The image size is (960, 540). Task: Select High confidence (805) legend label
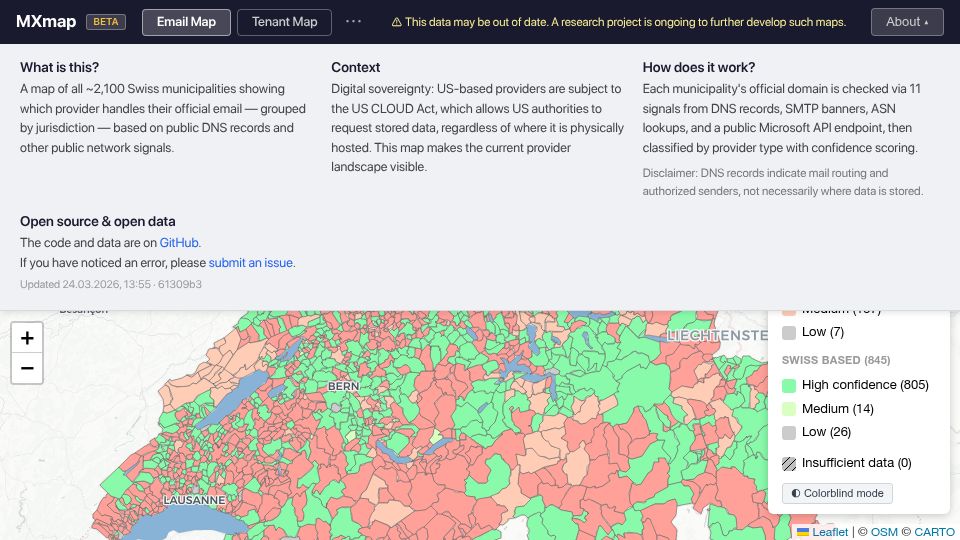point(865,384)
